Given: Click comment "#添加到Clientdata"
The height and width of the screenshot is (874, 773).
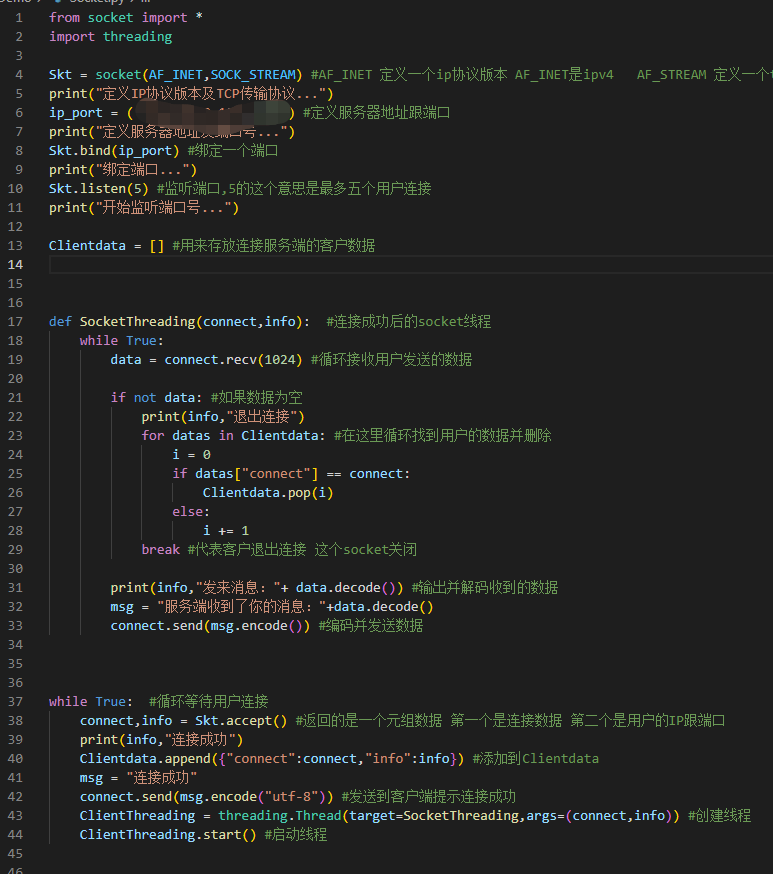Looking at the screenshot, I should (536, 759).
